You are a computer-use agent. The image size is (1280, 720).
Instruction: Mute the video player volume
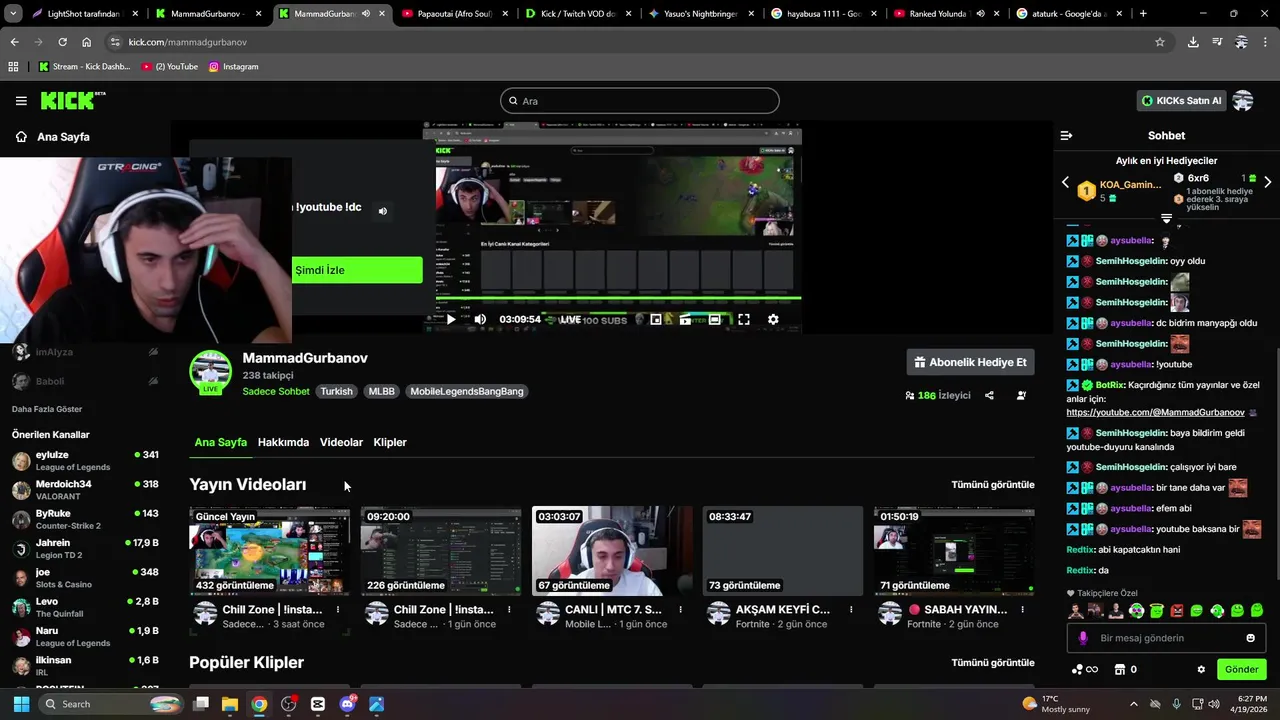tap(480, 320)
